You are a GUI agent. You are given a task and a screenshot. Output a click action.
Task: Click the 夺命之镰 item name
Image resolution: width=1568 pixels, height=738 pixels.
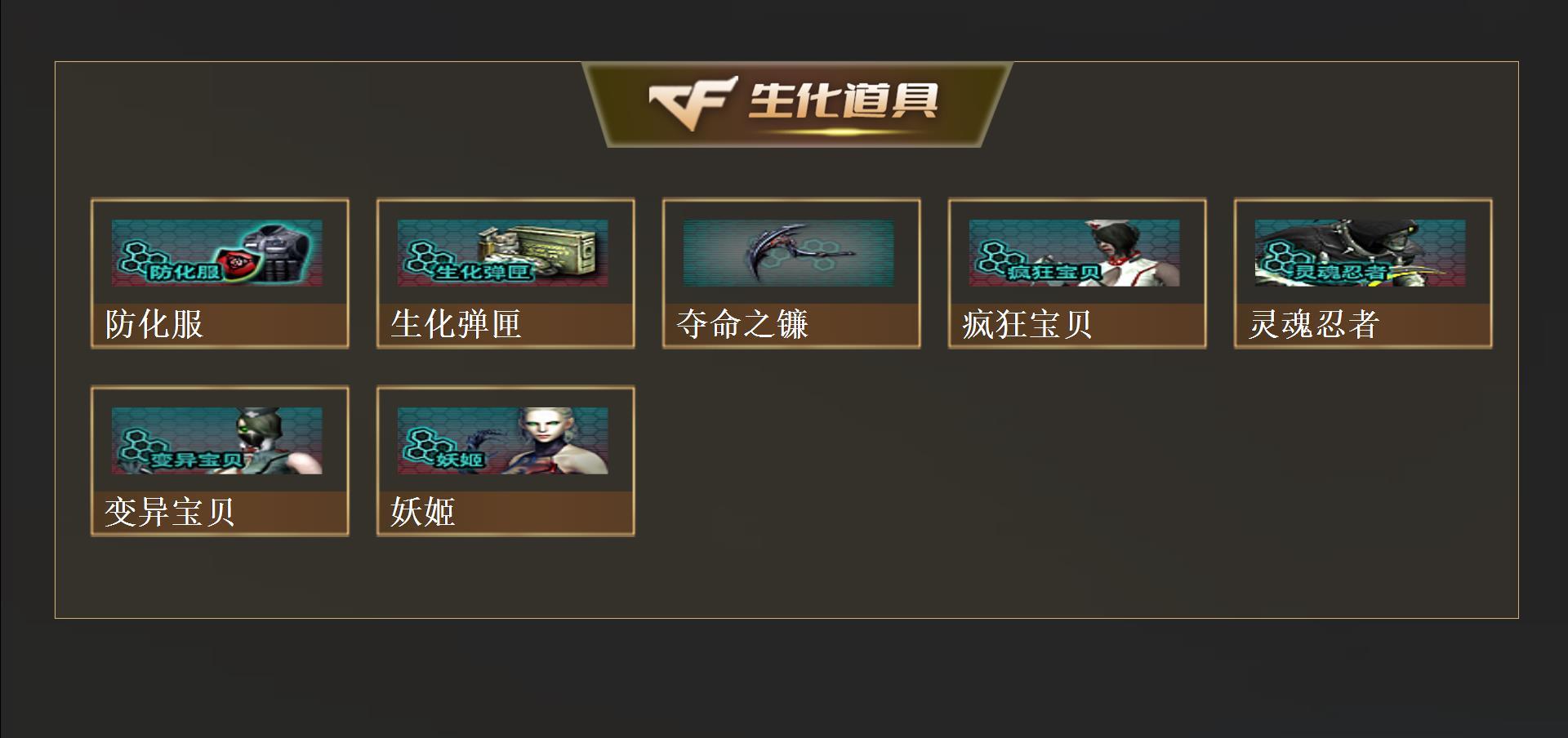[x=742, y=324]
